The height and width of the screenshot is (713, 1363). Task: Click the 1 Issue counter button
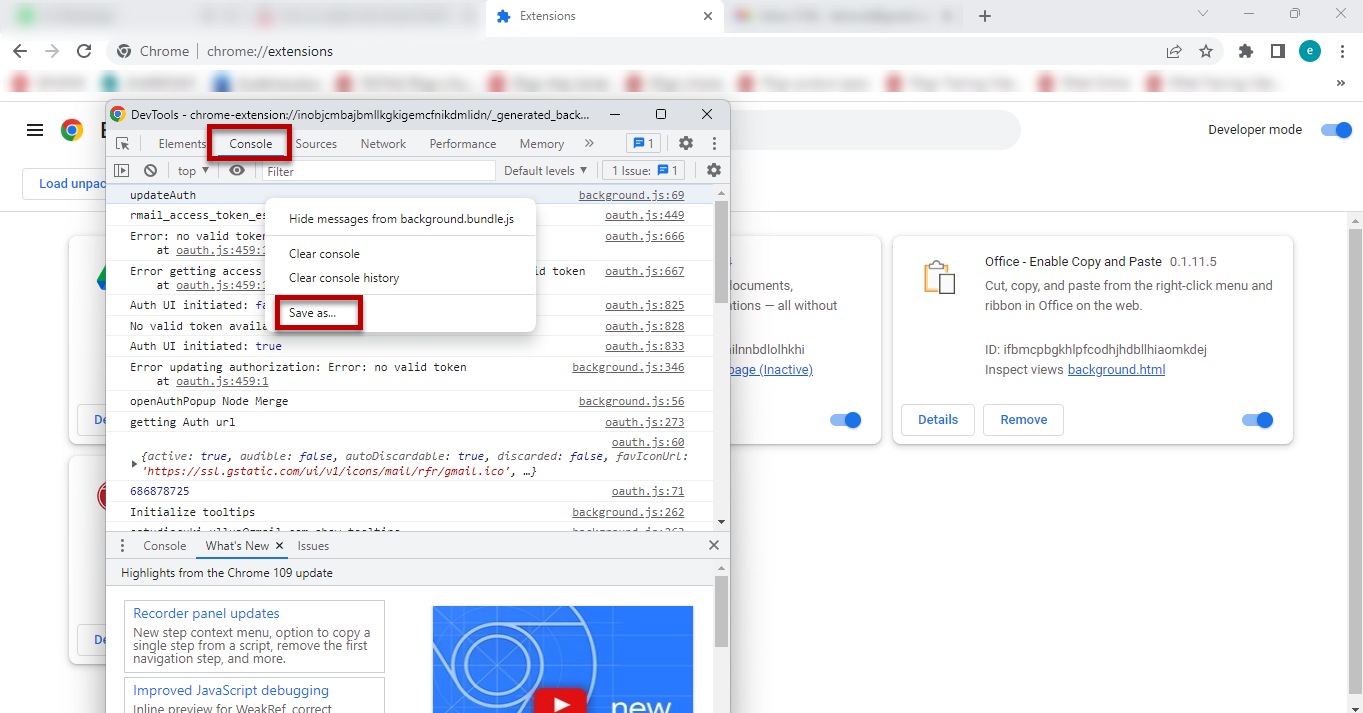(x=644, y=171)
